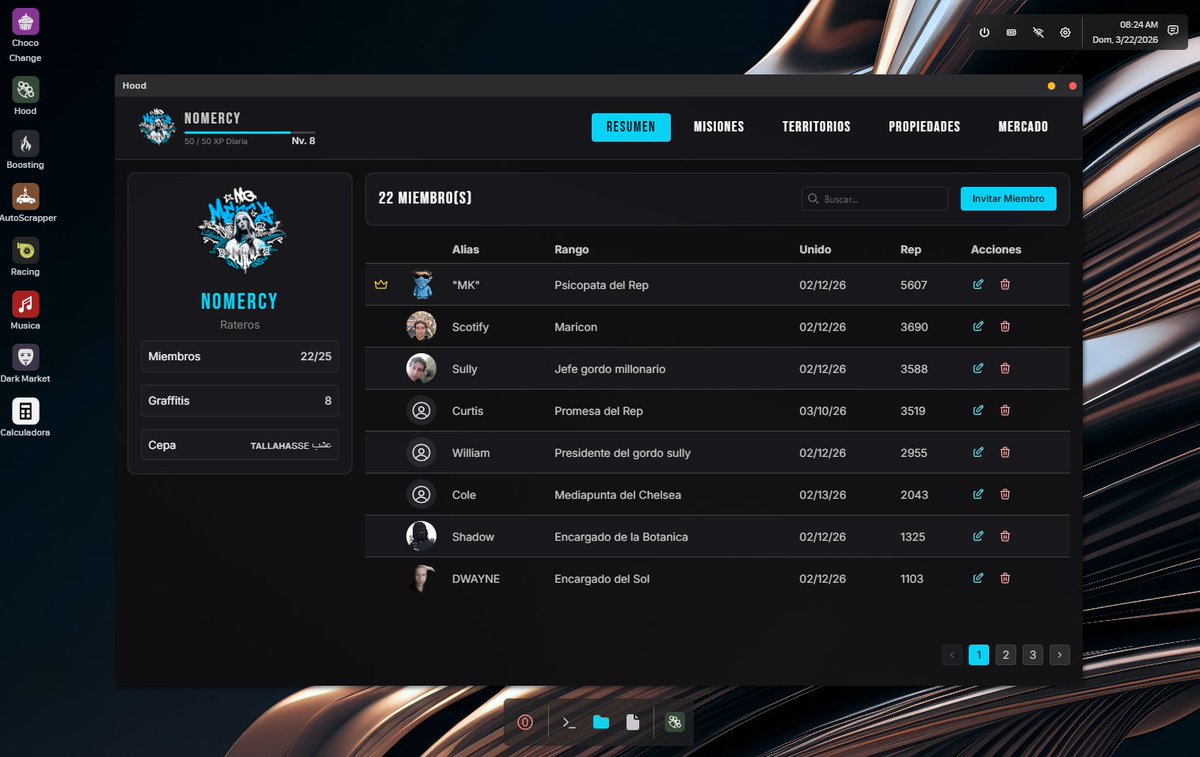Delete member Shadow

point(1005,537)
